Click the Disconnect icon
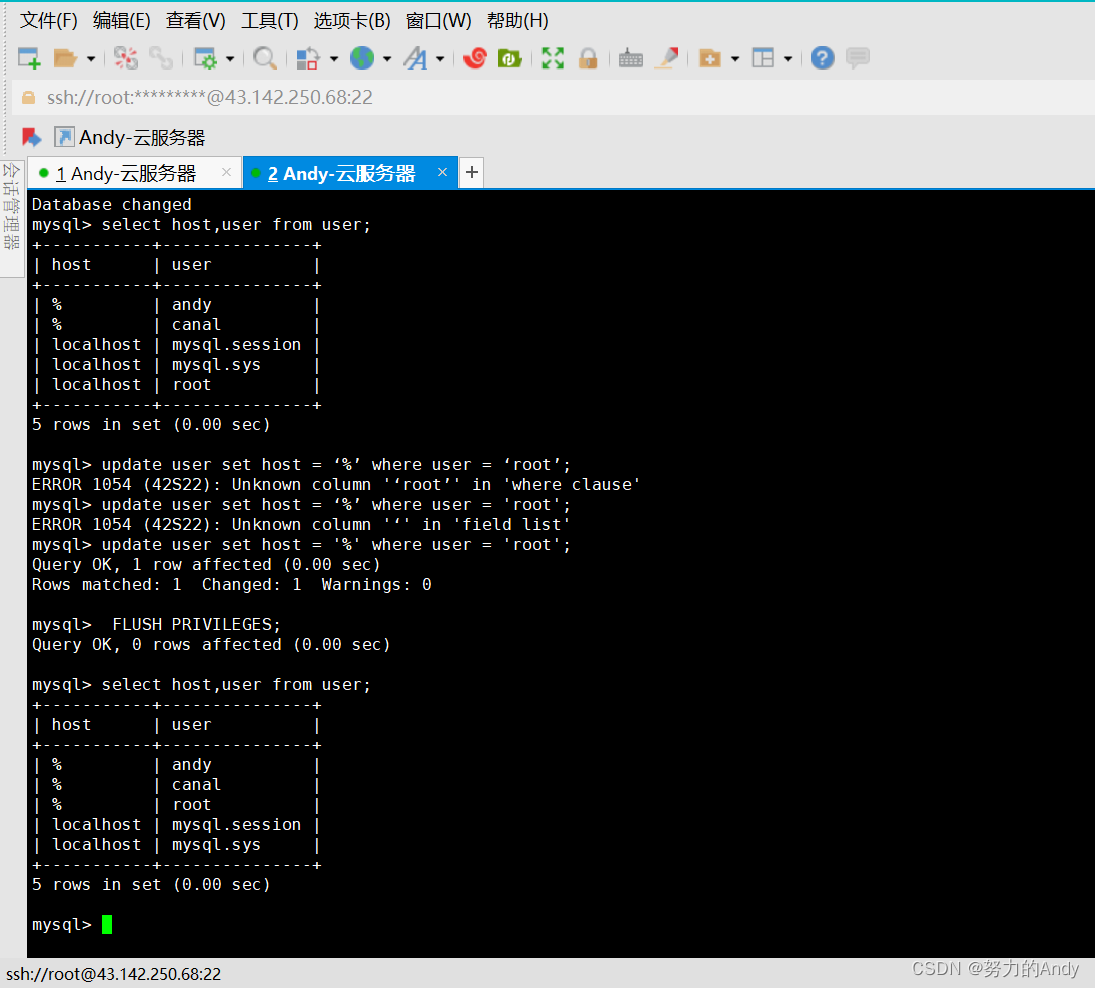 (126, 59)
